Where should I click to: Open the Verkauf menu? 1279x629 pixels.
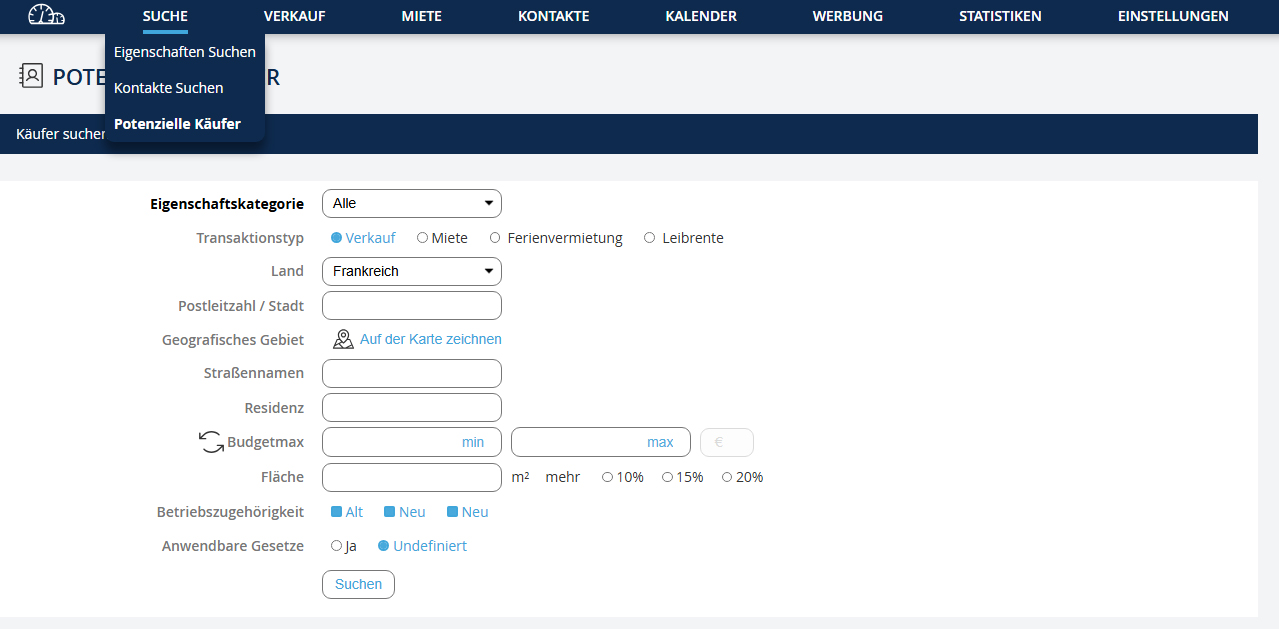(x=294, y=16)
